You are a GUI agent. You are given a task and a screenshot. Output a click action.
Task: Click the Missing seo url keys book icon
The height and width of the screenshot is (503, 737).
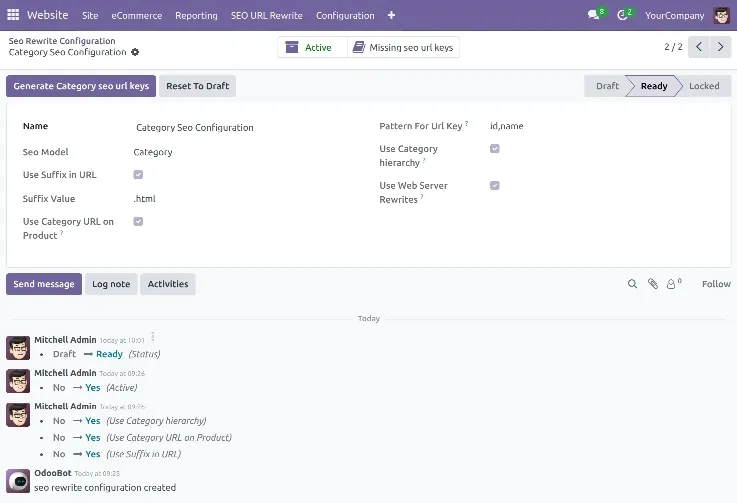click(x=359, y=47)
